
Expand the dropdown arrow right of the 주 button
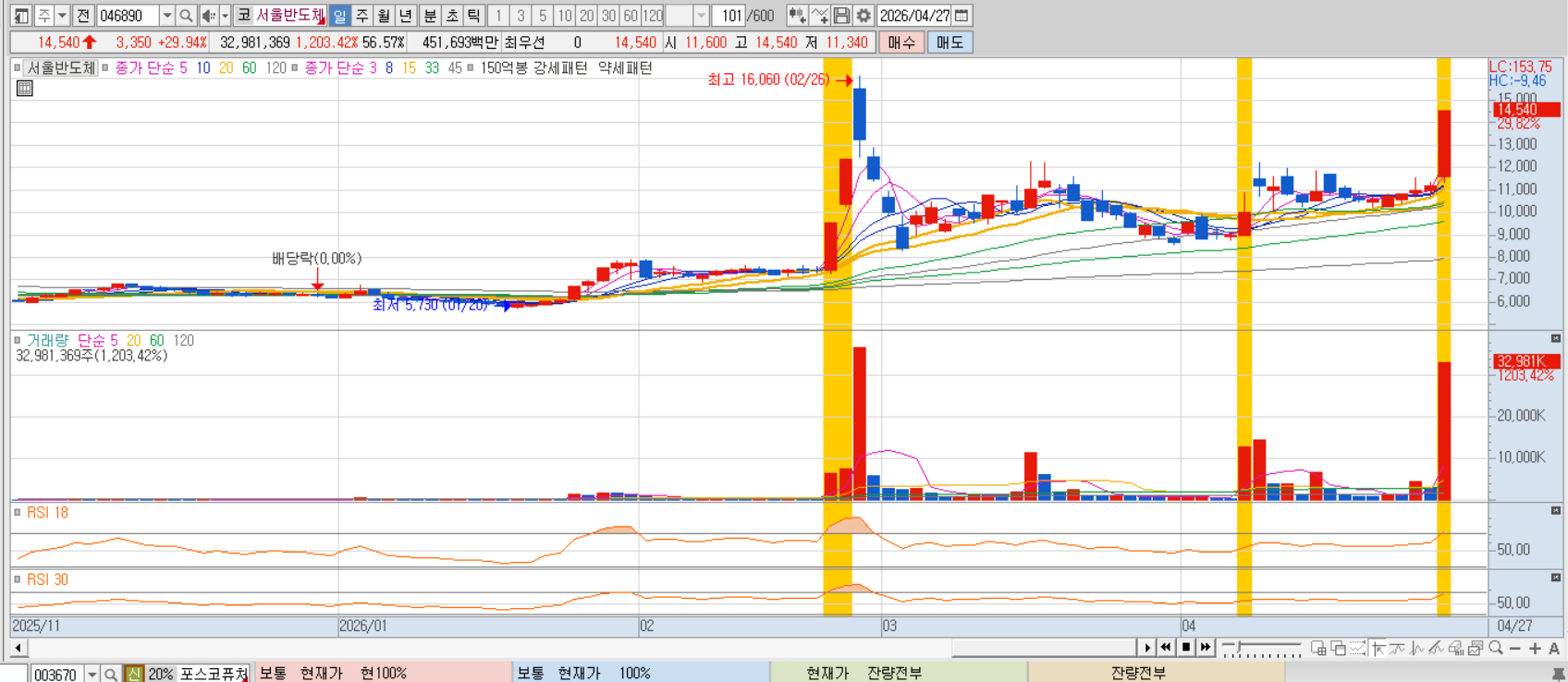pos(62,16)
